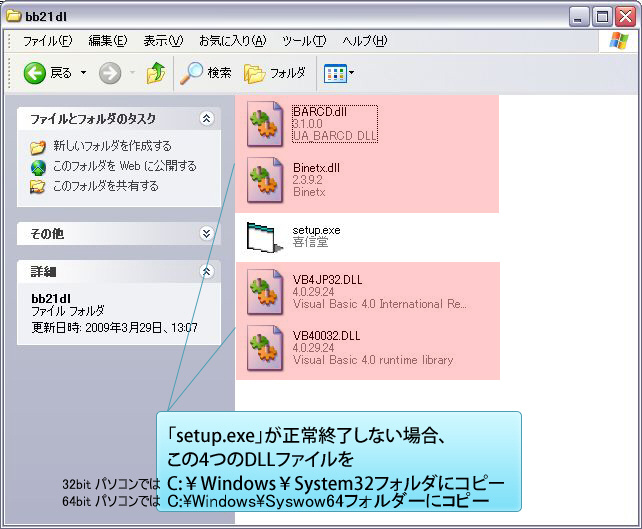Open the お気に入り(A) menu
This screenshot has width=642, height=529.
(x=233, y=41)
